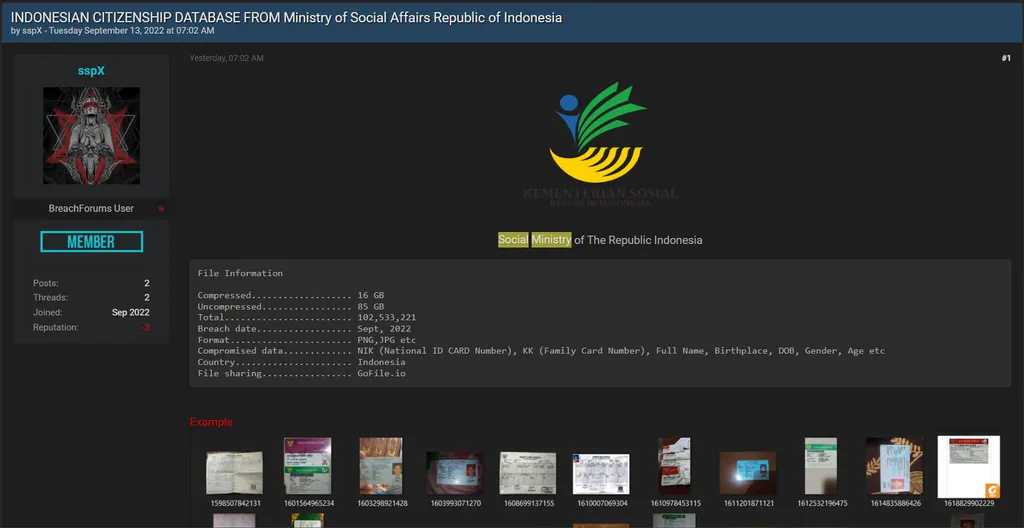This screenshot has height=528, width=1024.
Task: Click the reputation score -3
Action: [x=145, y=328]
